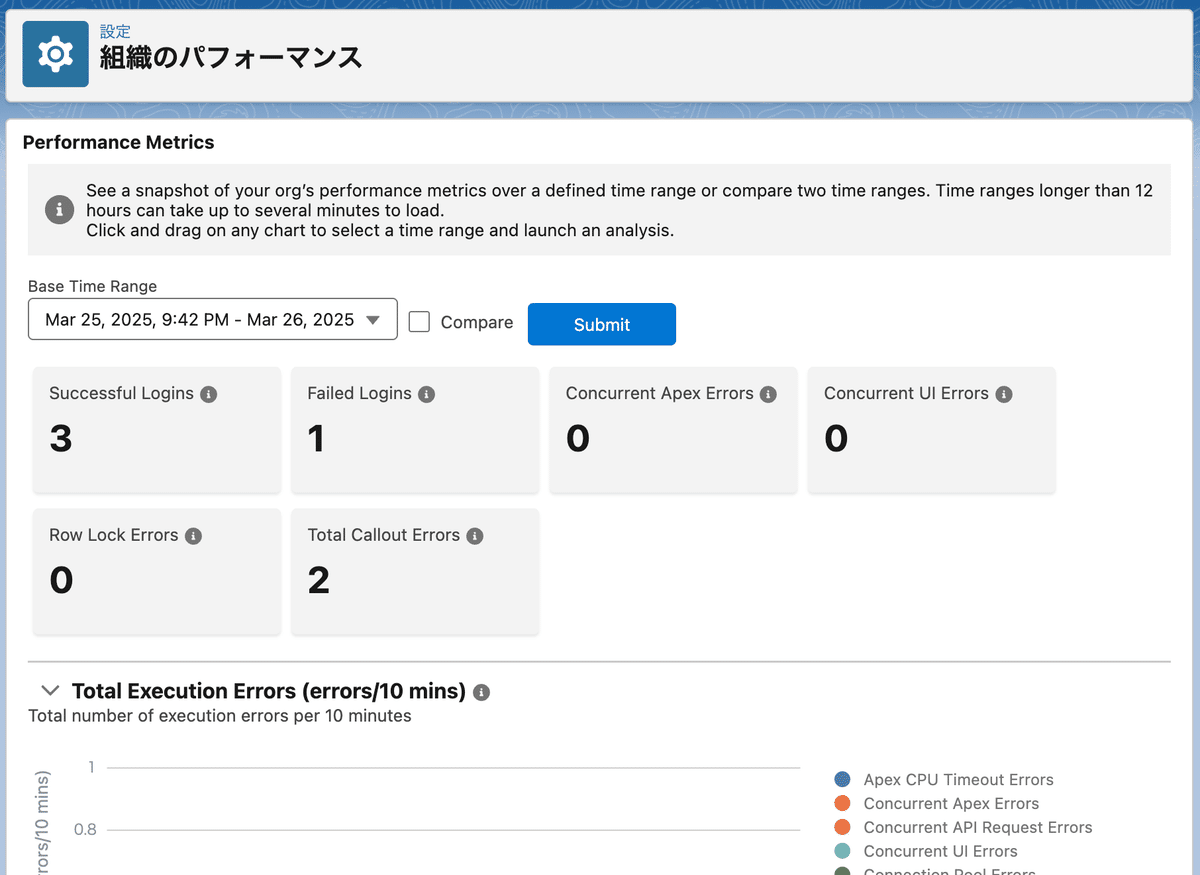Select the Connection Pool Errors legend link
Screen dimensions: 1200x875
(x=950, y=870)
